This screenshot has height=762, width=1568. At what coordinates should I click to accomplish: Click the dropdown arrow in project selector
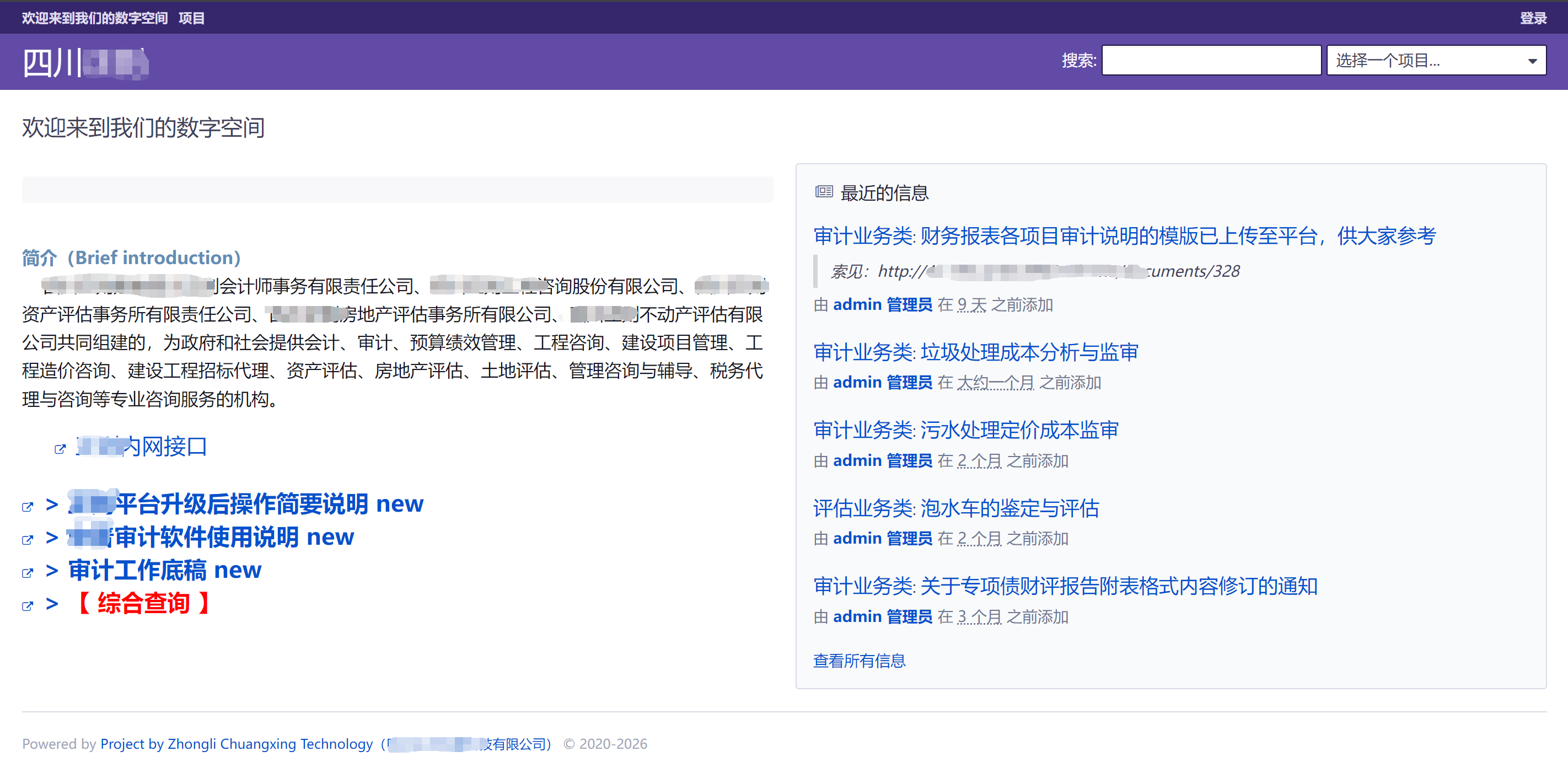[1532, 61]
